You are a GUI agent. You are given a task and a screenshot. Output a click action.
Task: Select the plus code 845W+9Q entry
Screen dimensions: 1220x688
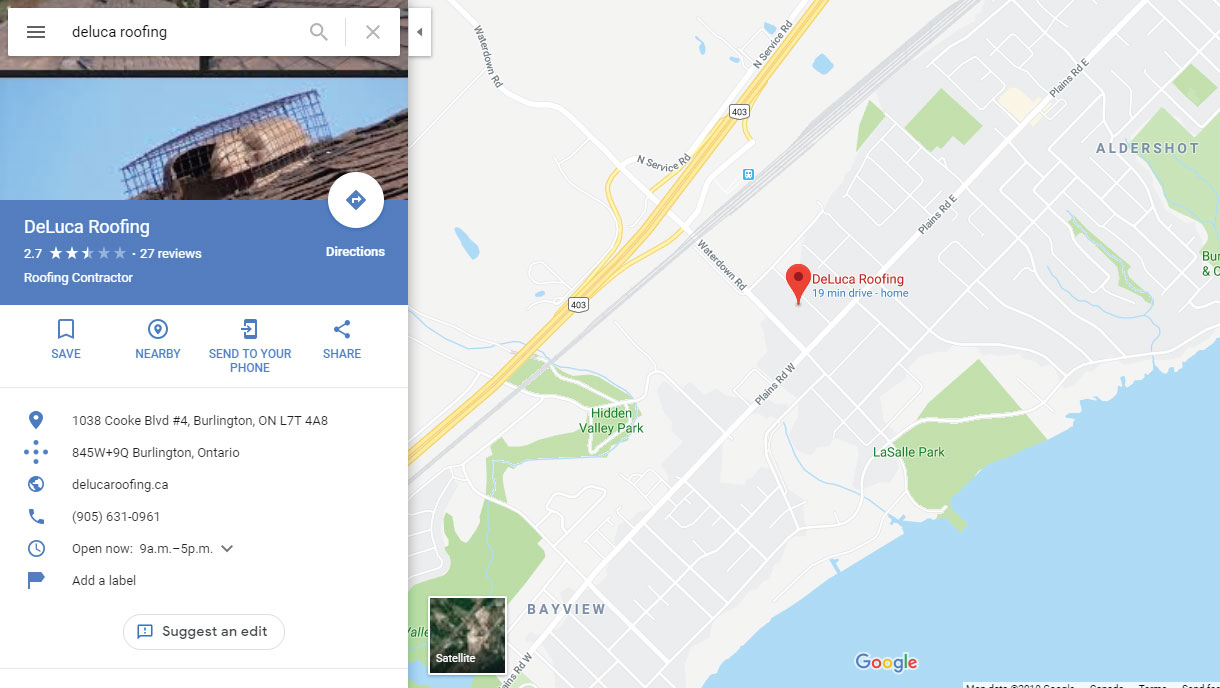click(156, 452)
